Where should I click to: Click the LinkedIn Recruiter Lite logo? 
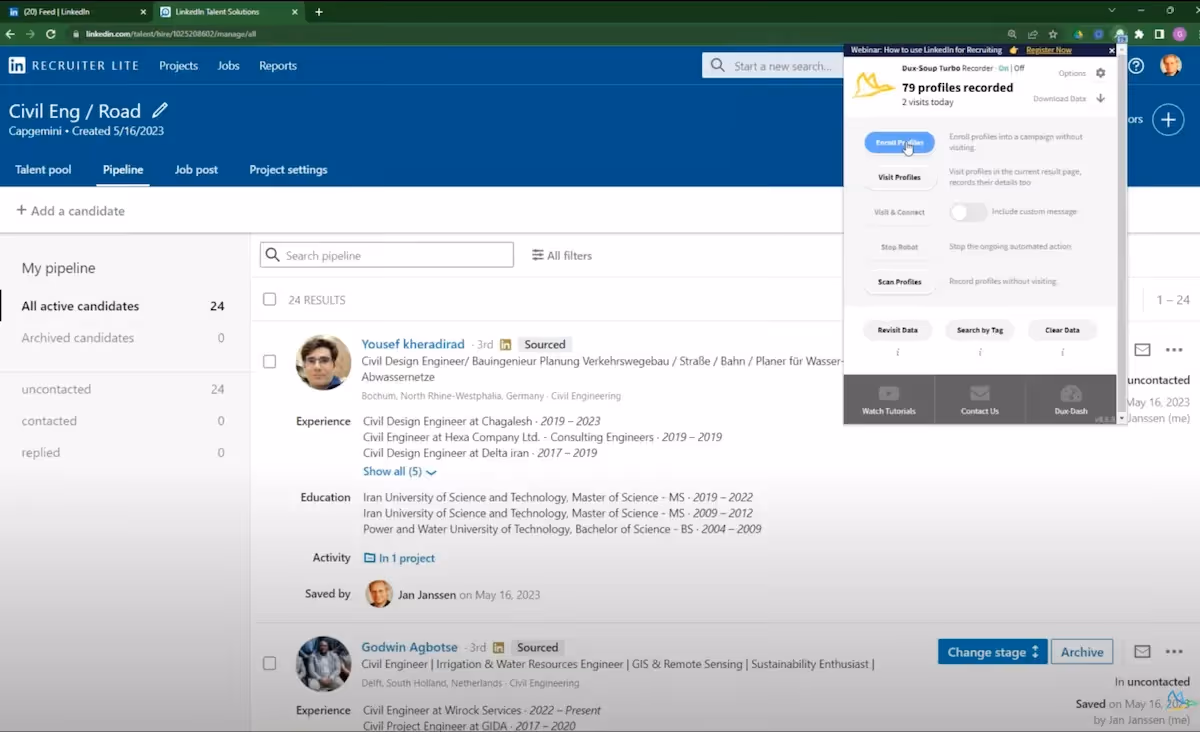click(76, 65)
